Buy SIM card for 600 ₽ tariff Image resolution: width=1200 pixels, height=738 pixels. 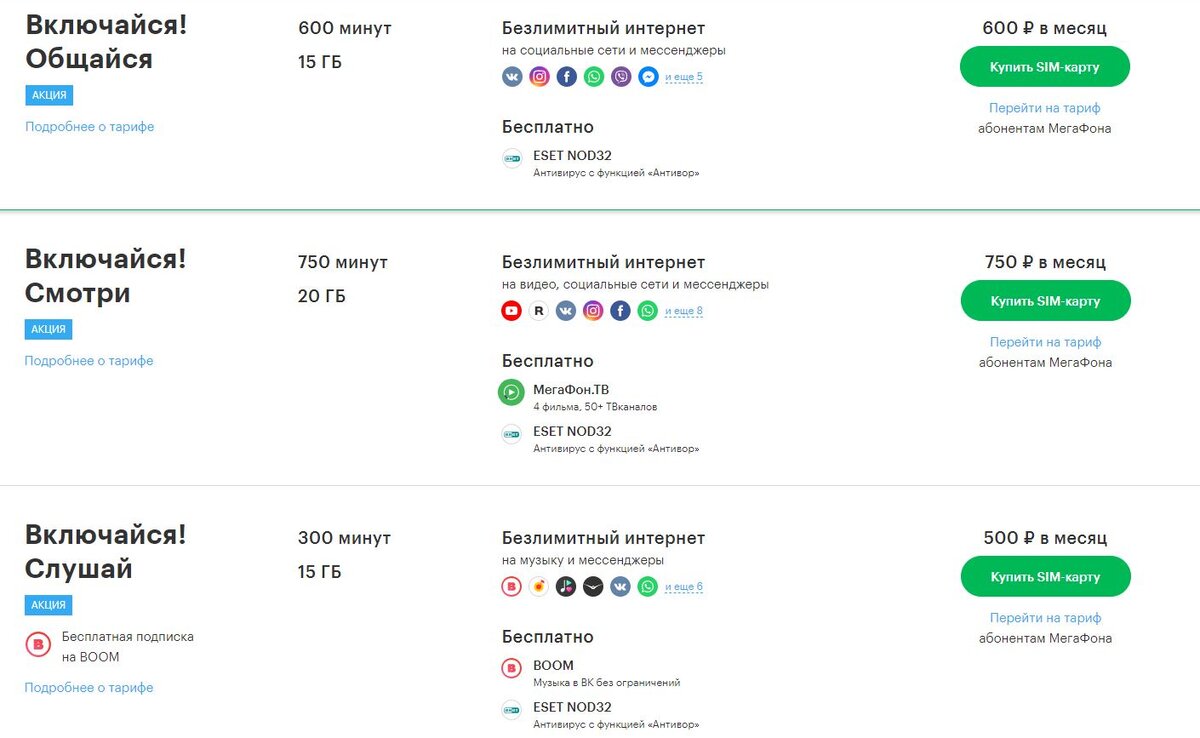point(1045,67)
